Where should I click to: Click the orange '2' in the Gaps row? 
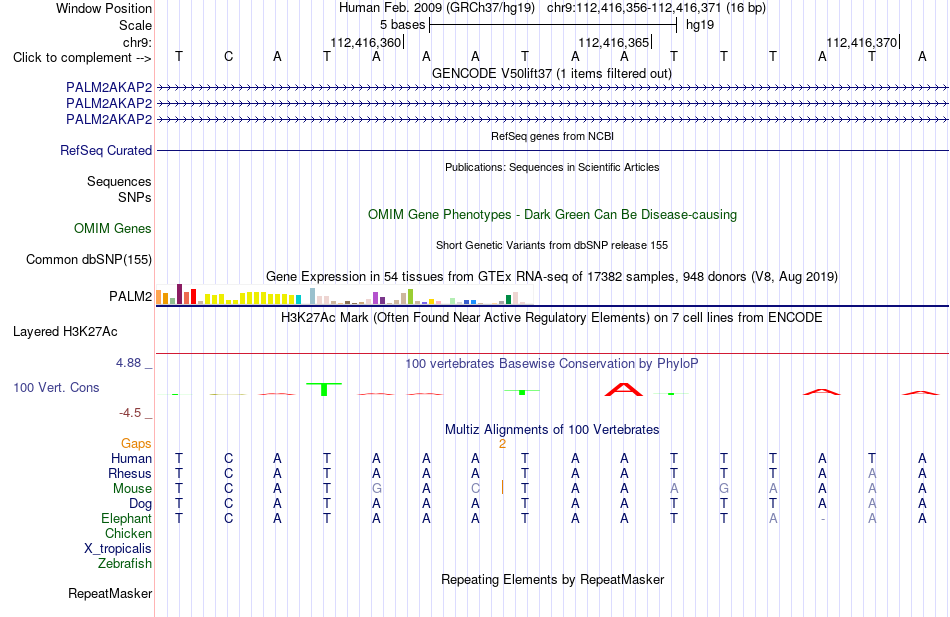pyautogui.click(x=502, y=444)
